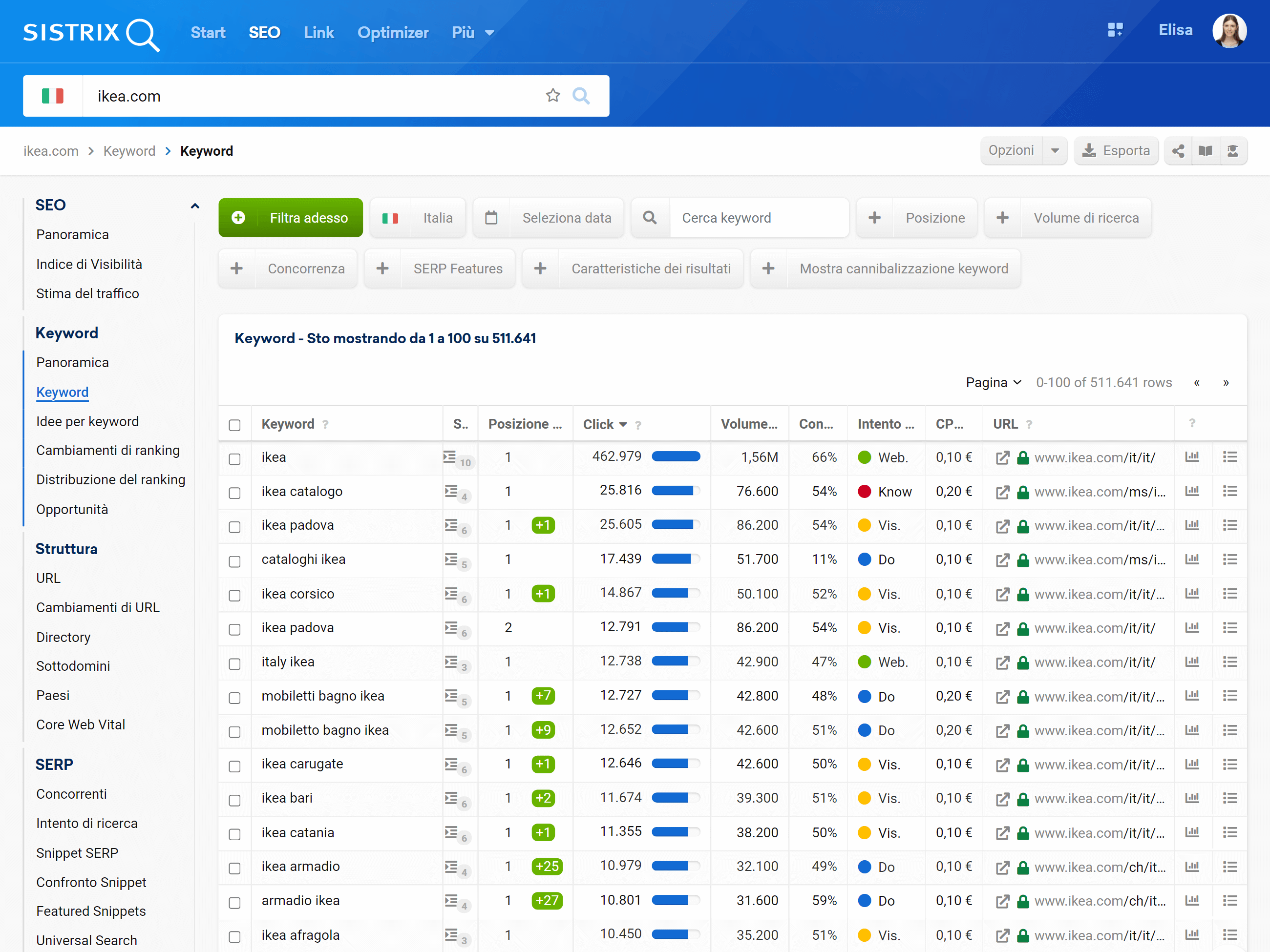This screenshot has height=952, width=1270.
Task: Add the Volume di ricerca filter
Action: tap(1068, 218)
